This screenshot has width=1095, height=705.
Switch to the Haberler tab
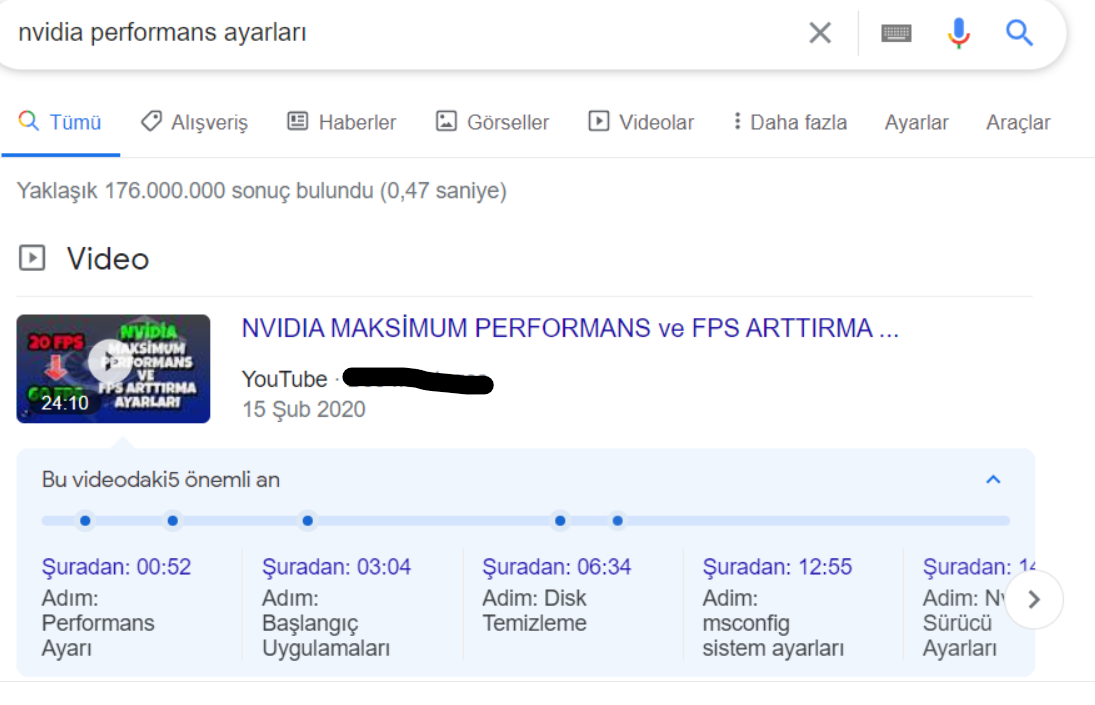[342, 122]
